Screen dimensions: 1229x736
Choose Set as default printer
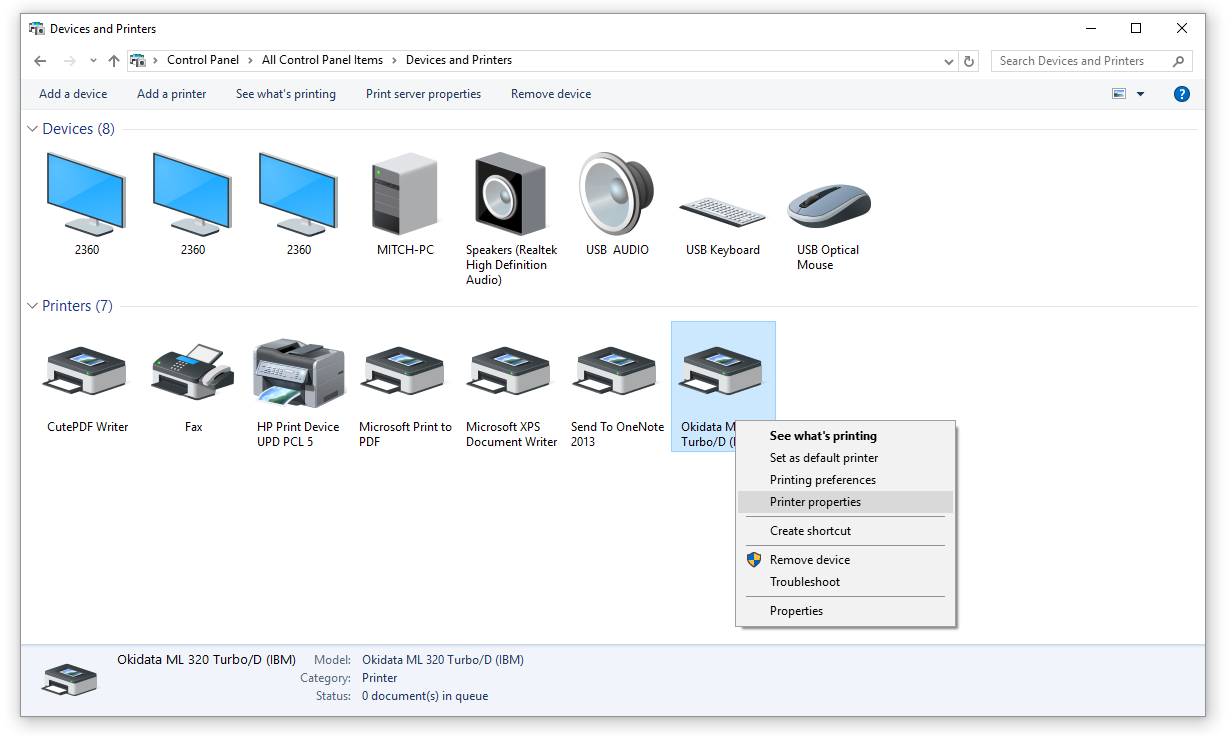(845, 458)
